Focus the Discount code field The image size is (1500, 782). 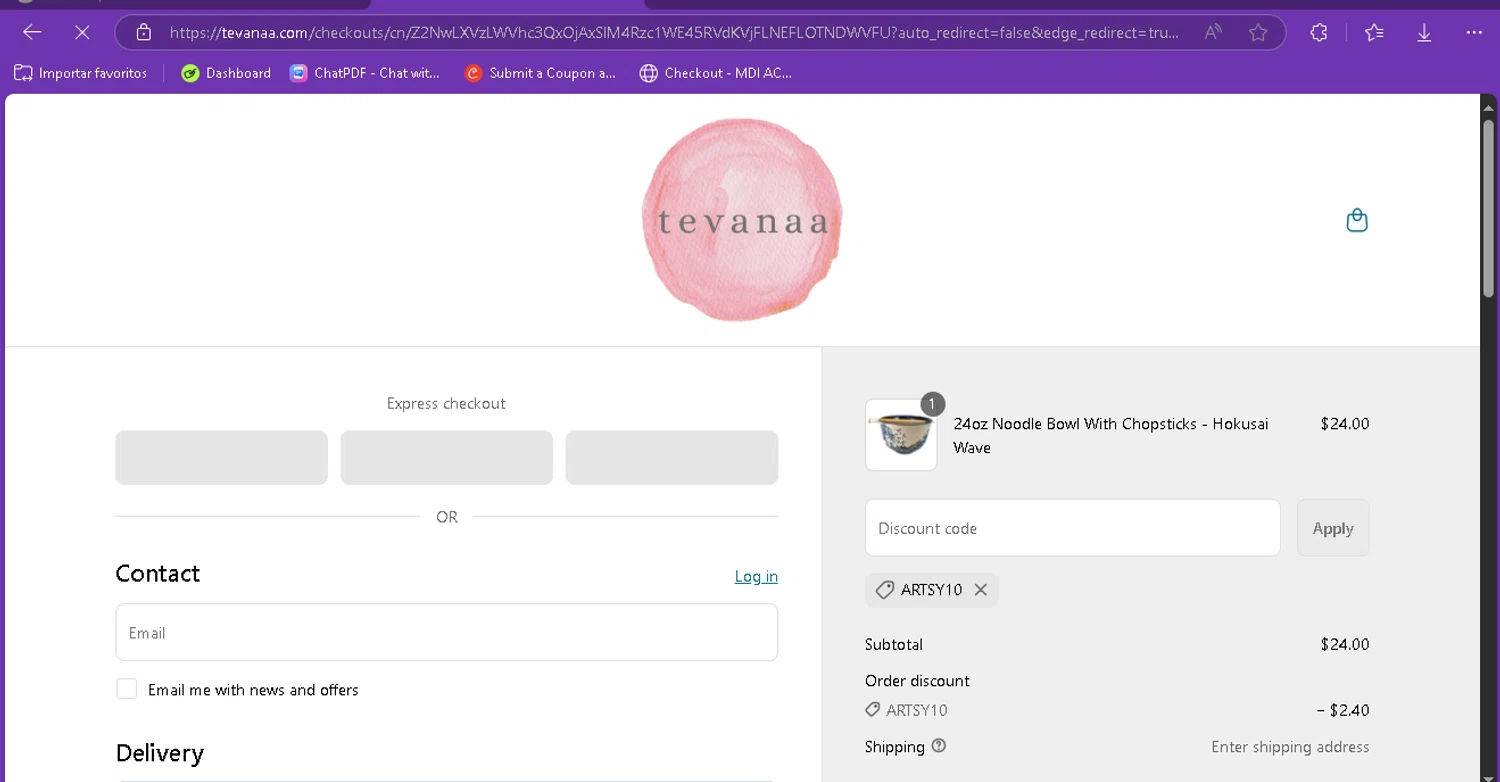(x=1072, y=528)
